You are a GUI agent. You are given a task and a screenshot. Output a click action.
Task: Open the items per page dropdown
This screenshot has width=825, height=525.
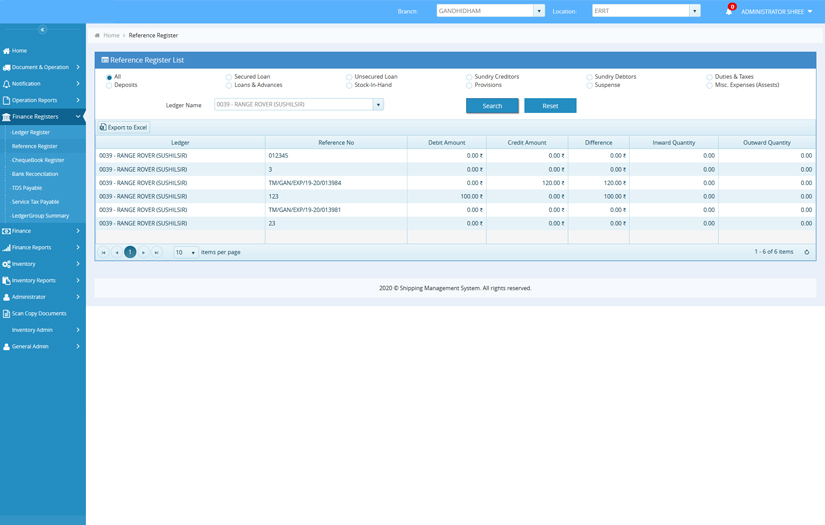(186, 253)
